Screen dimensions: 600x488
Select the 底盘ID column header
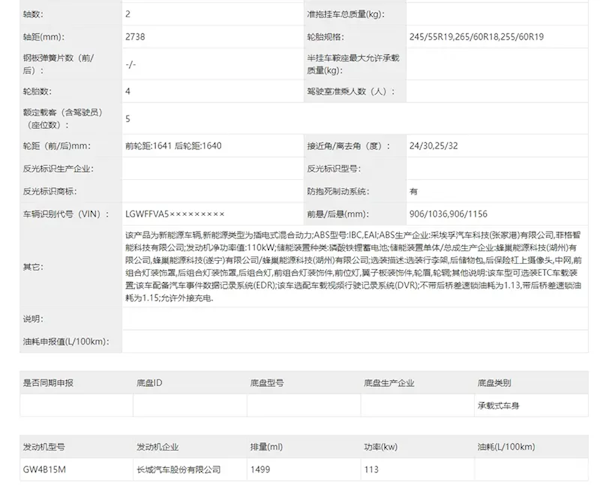151,383
